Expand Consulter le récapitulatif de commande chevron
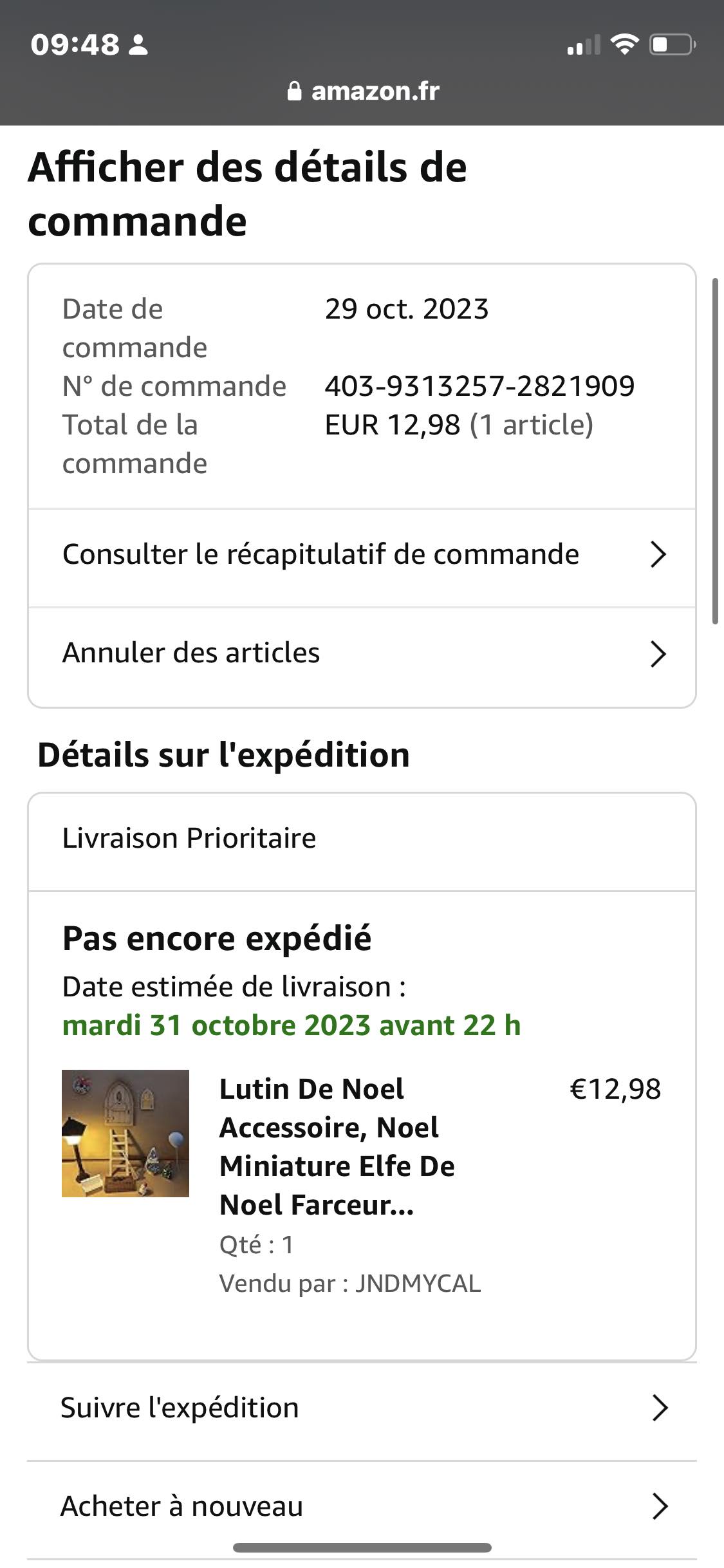The image size is (724, 1568). [x=657, y=554]
